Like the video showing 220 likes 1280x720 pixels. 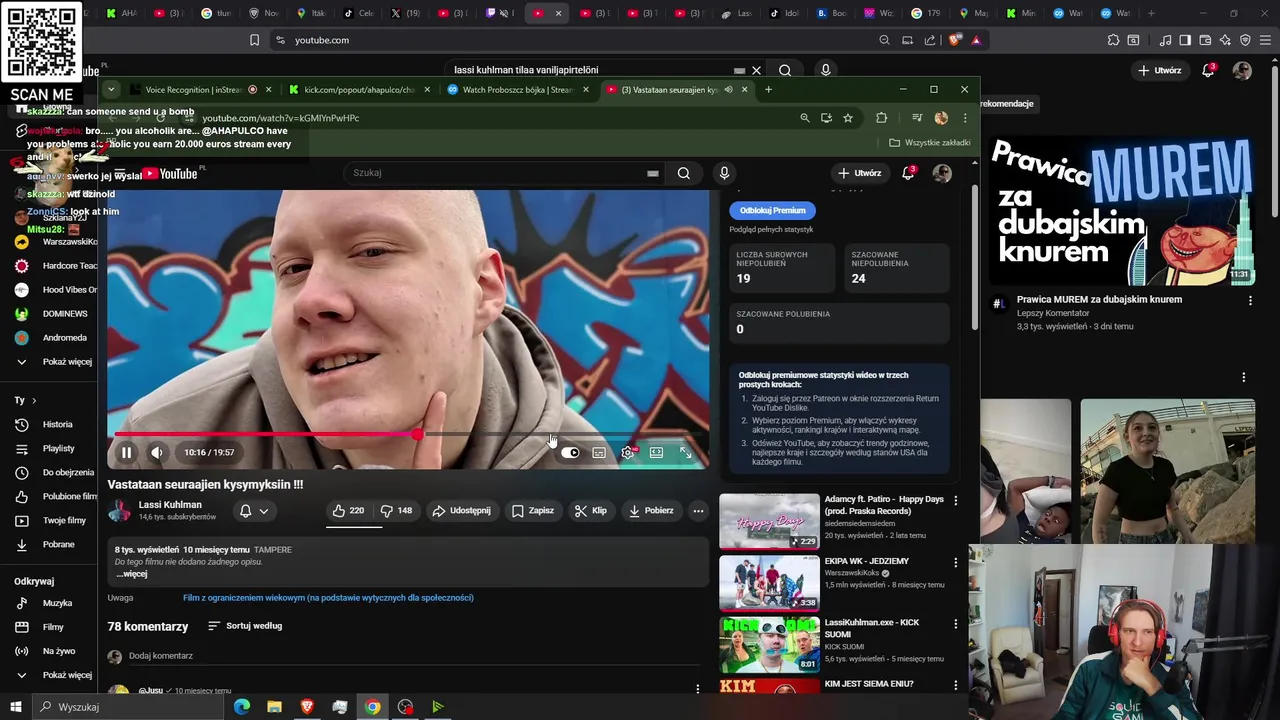(348, 511)
